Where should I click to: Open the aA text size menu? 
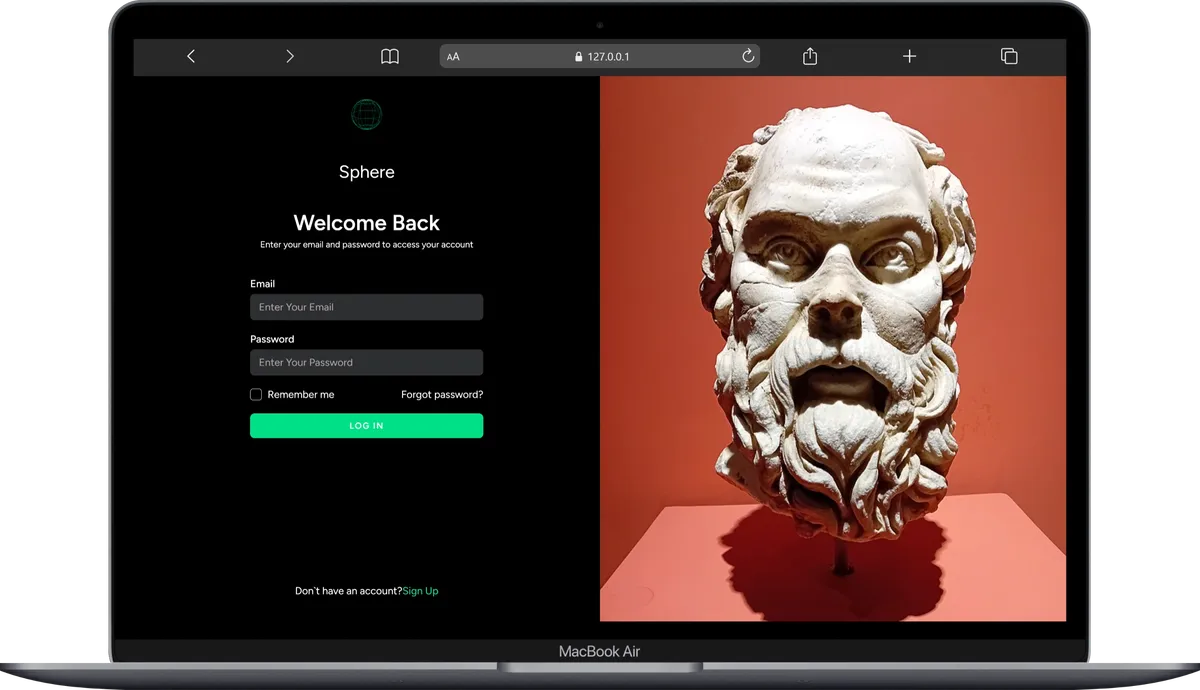453,57
